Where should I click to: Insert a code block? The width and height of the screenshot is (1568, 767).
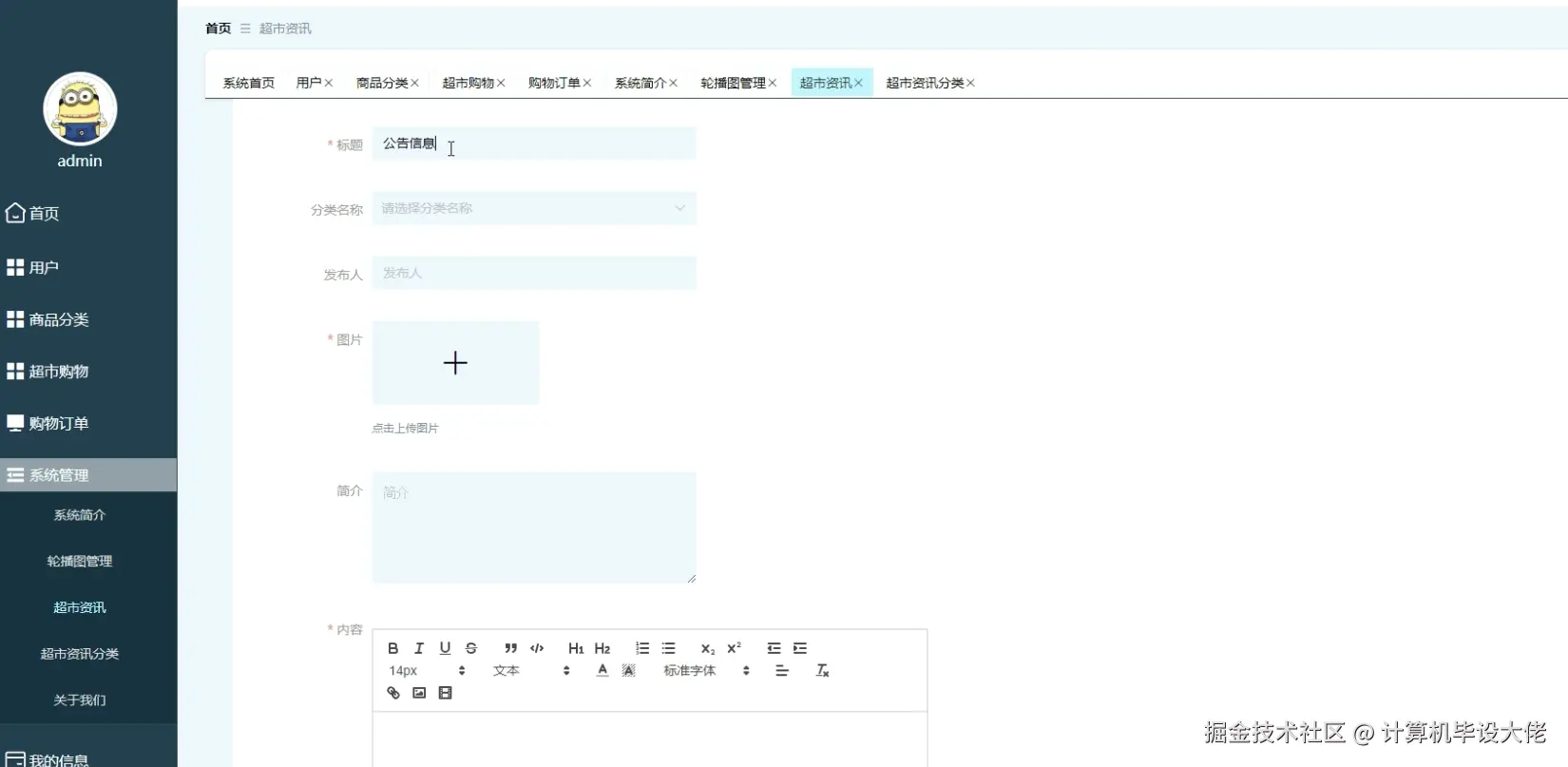tap(537, 648)
